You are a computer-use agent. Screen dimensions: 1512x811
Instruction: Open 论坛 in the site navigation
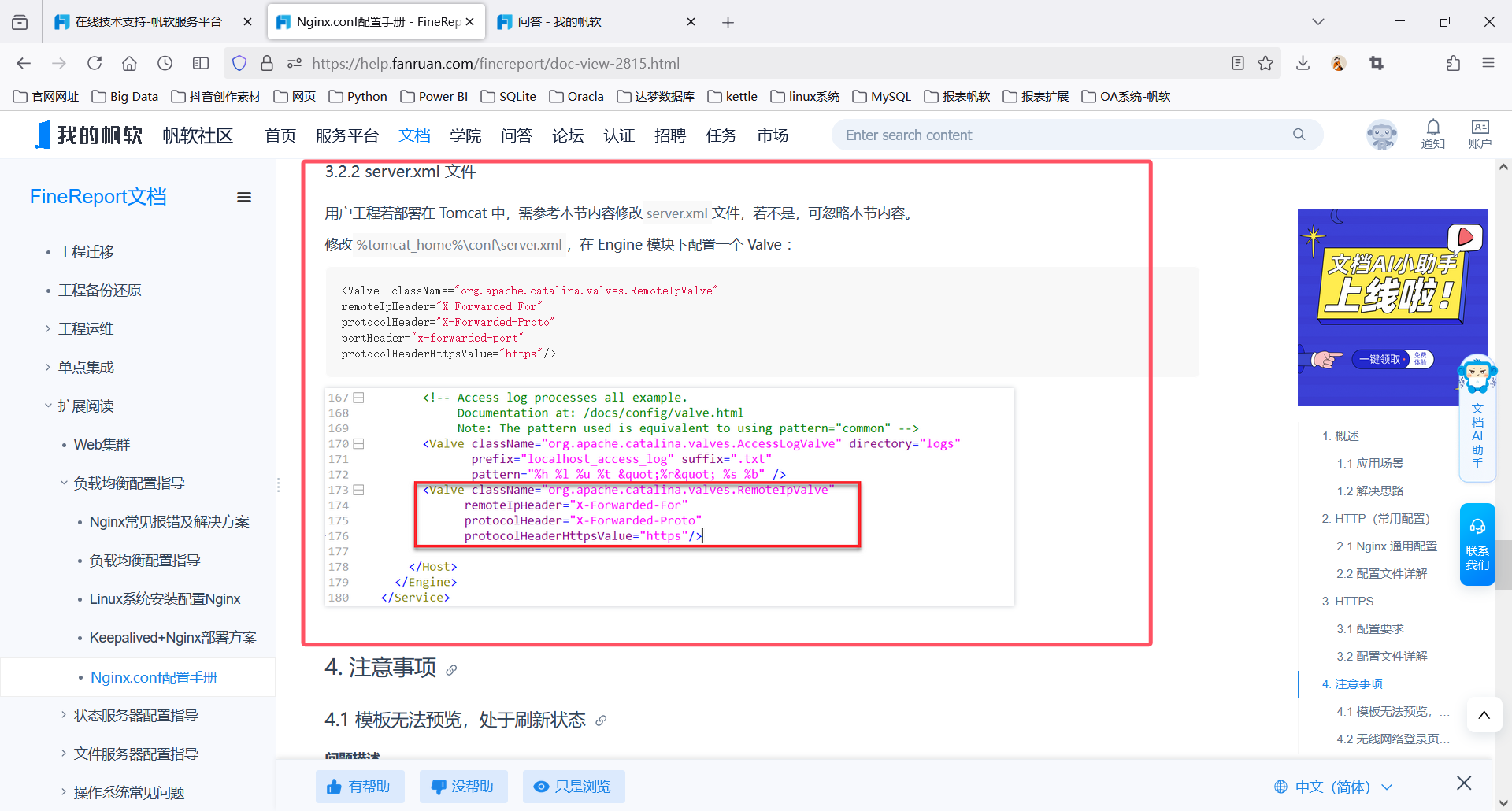(x=568, y=135)
